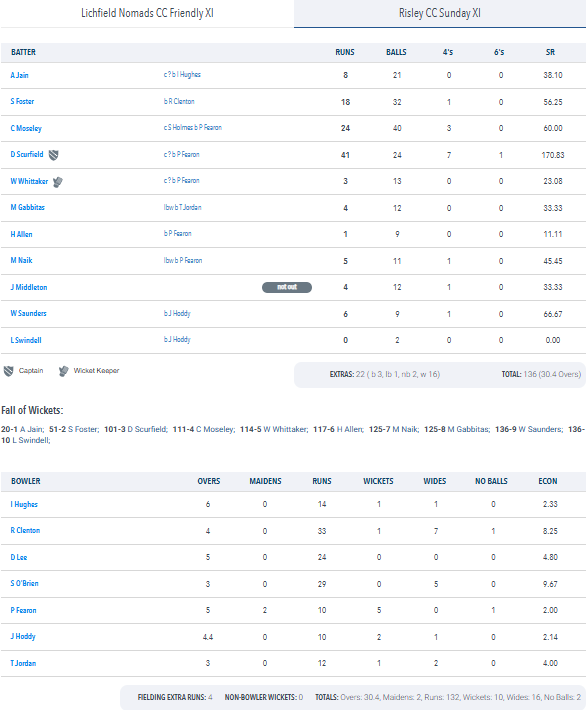Click dismissal text 'b R Clanton'
Image resolution: width=588 pixels, height=710 pixels.
[179, 101]
